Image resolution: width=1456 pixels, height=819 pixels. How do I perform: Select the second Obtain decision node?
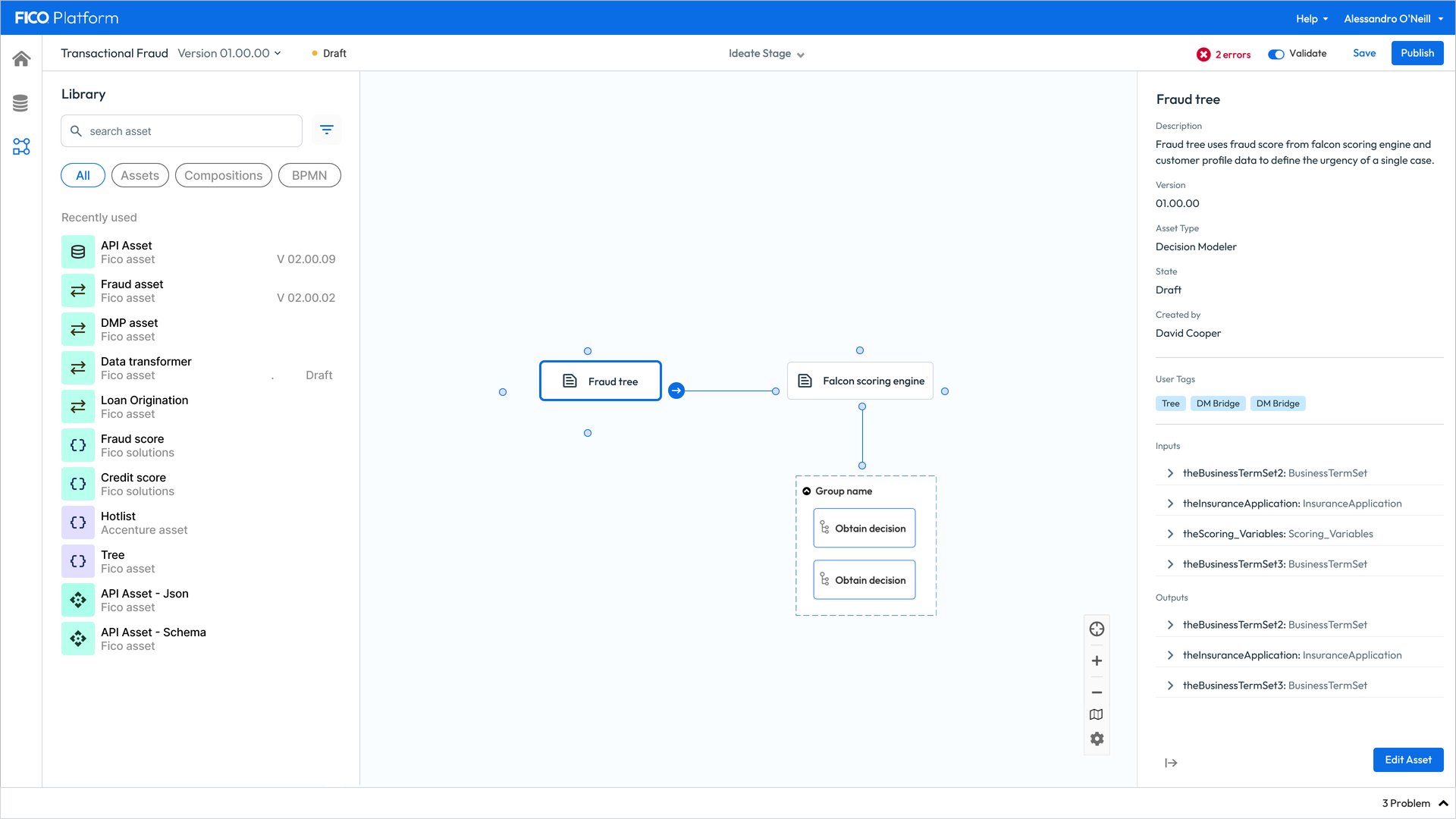[864, 579]
